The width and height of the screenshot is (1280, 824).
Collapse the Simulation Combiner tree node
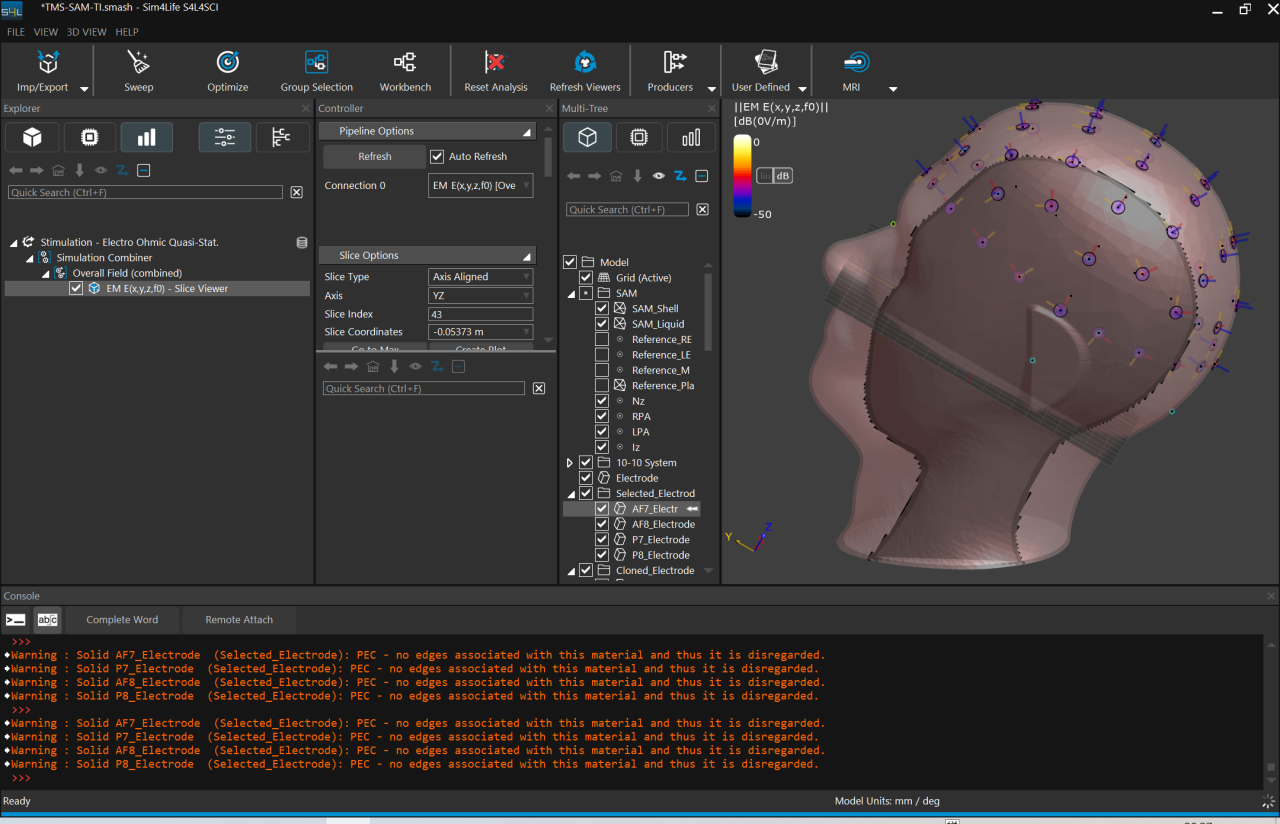pos(30,258)
